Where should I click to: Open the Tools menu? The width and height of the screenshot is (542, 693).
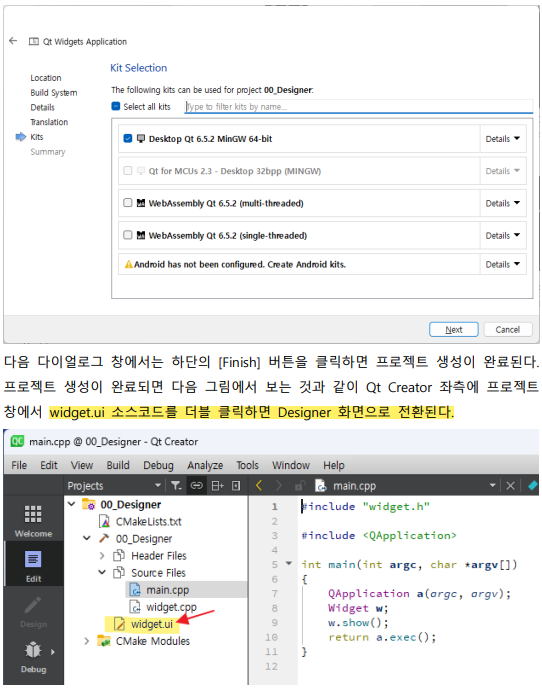coord(247,465)
